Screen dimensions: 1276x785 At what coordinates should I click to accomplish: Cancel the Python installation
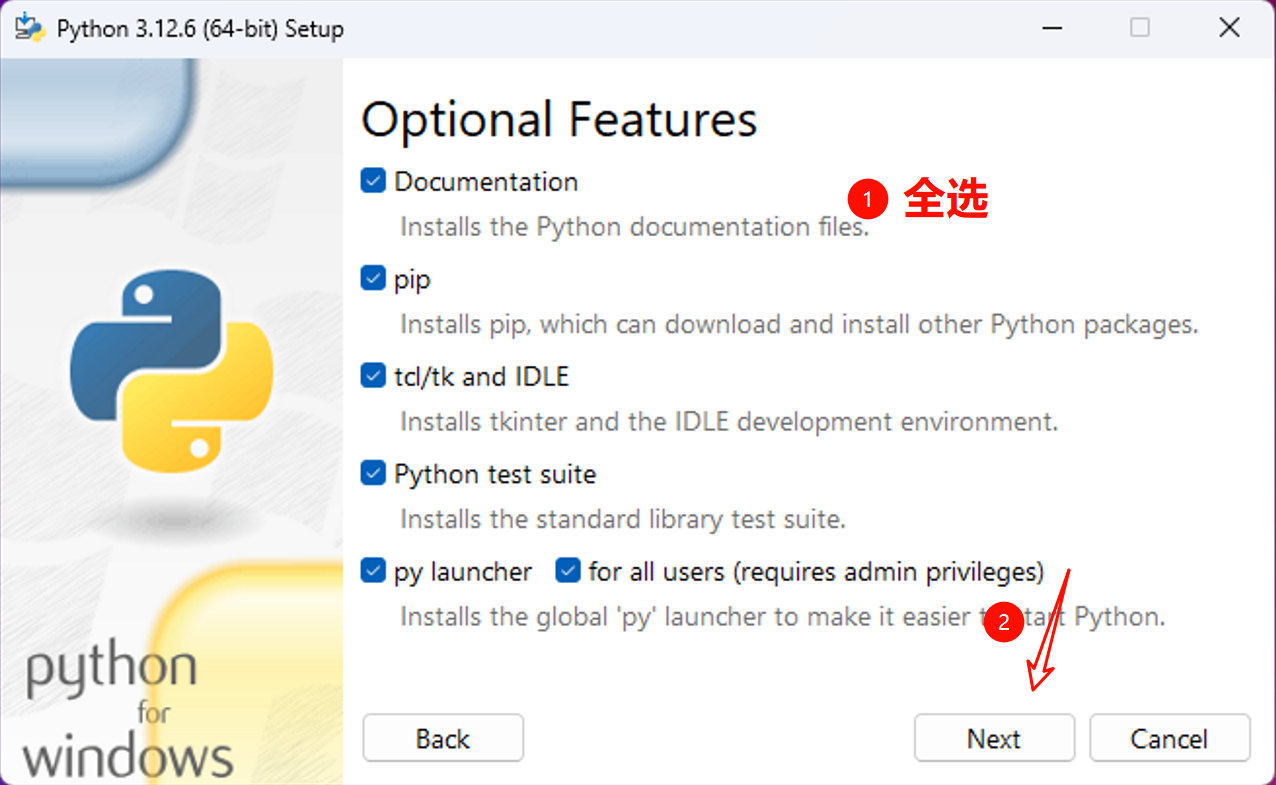click(x=1169, y=739)
